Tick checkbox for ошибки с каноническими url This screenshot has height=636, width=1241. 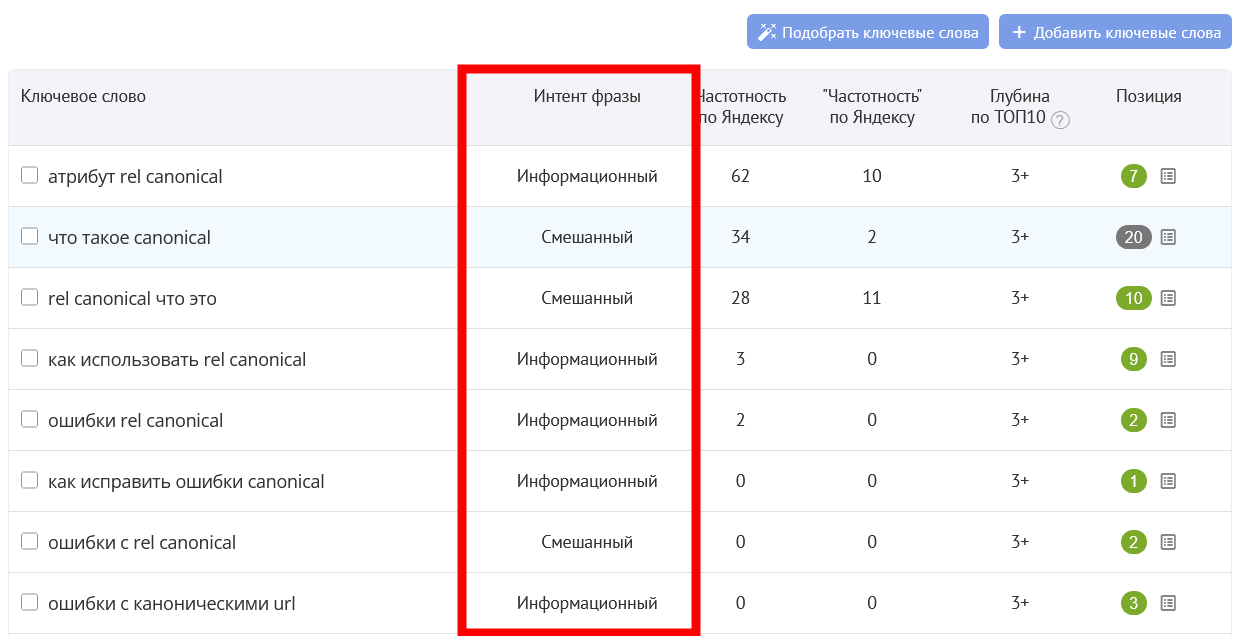(30, 602)
